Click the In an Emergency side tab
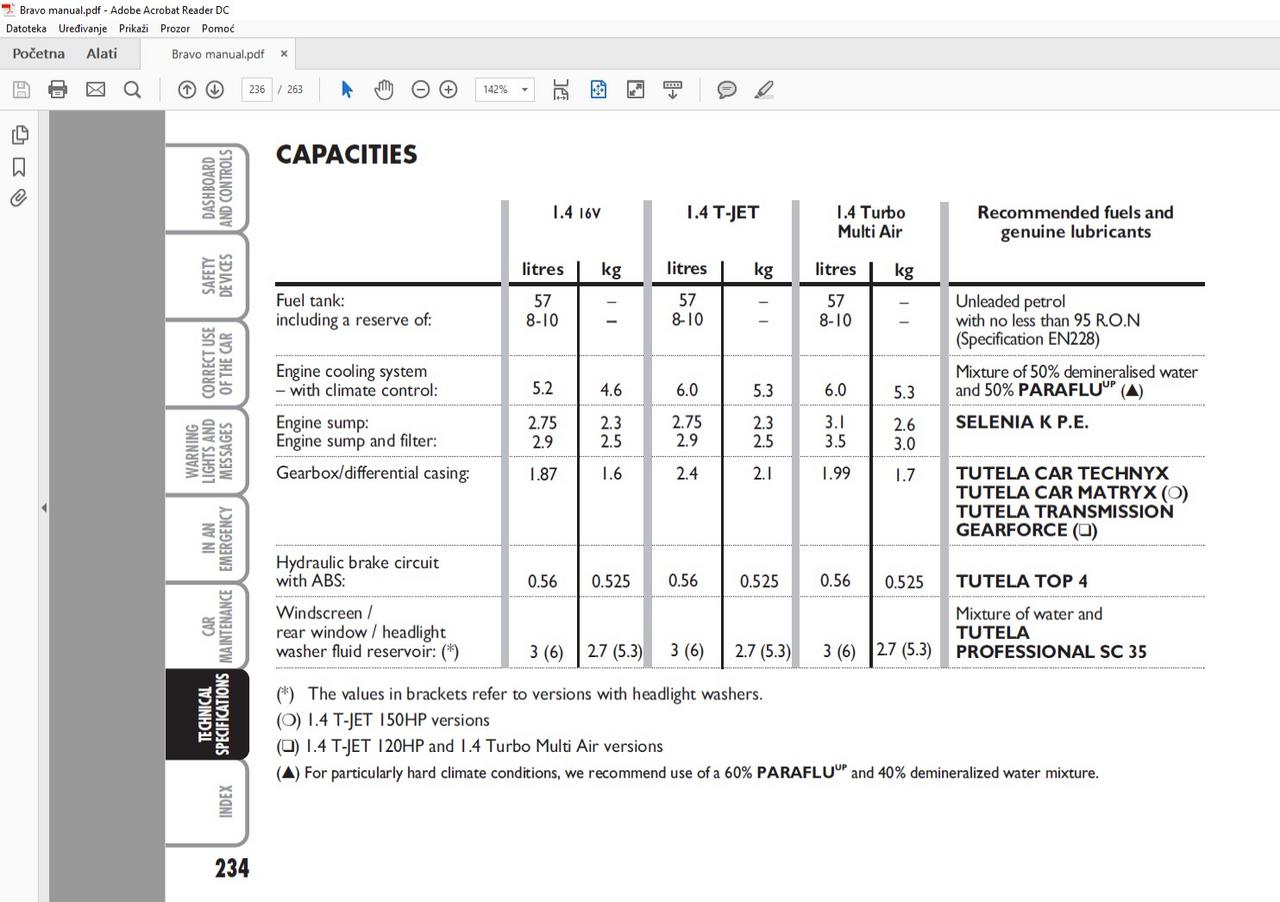The image size is (1280, 902). click(207, 538)
